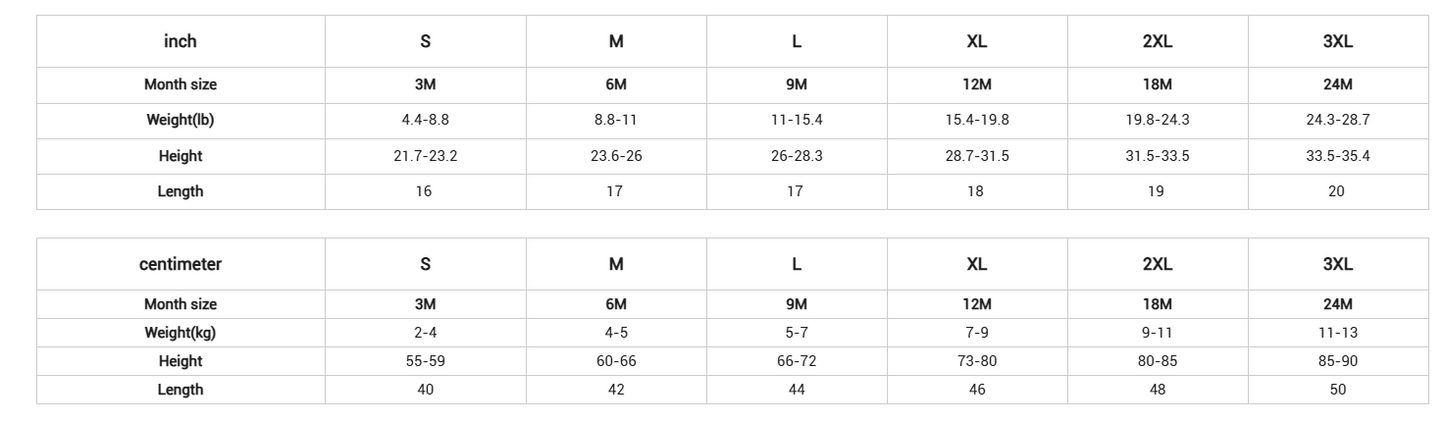Select the weight cell '8.8-11'

tap(616, 120)
